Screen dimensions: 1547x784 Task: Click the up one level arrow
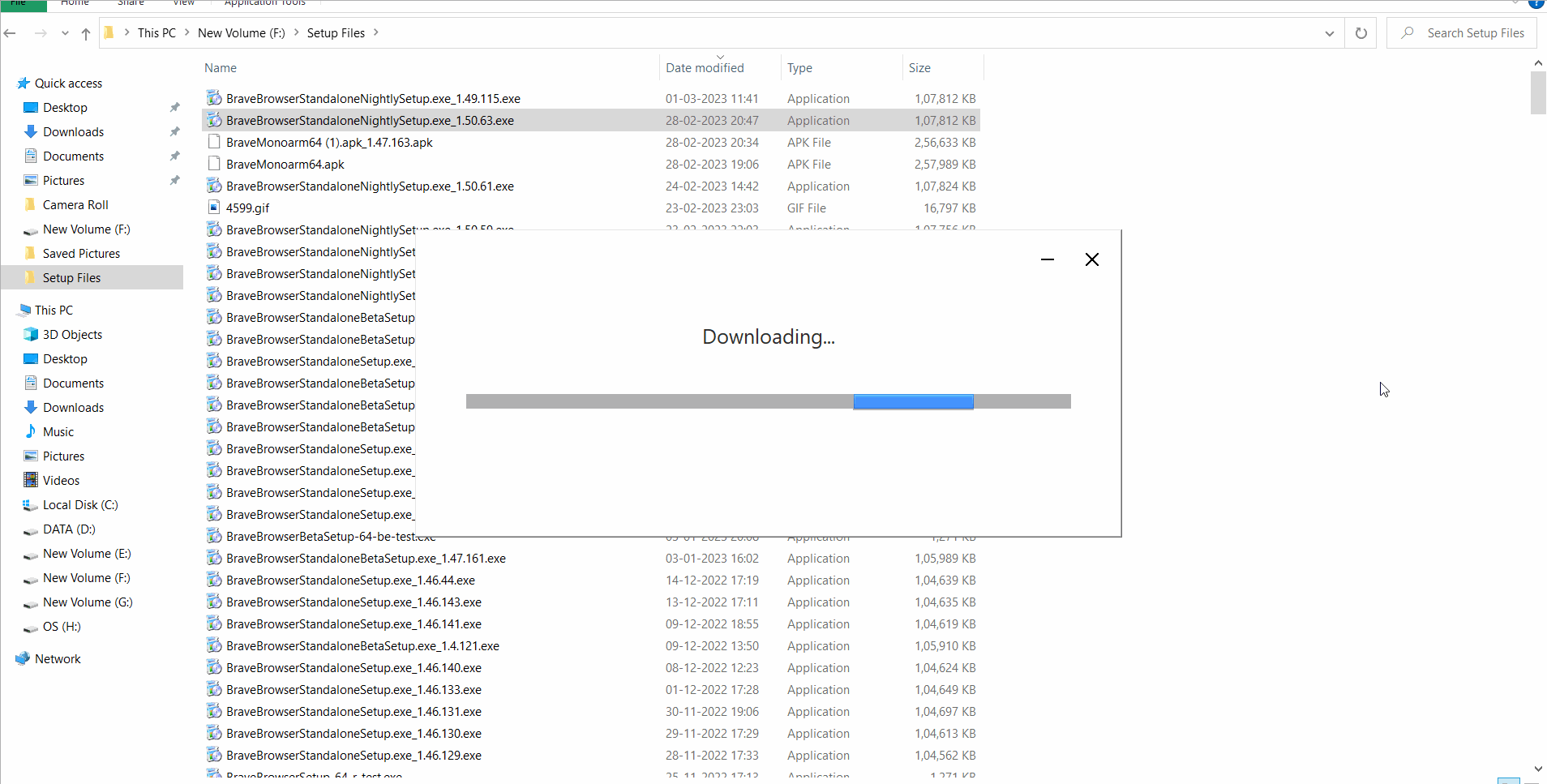[85, 34]
